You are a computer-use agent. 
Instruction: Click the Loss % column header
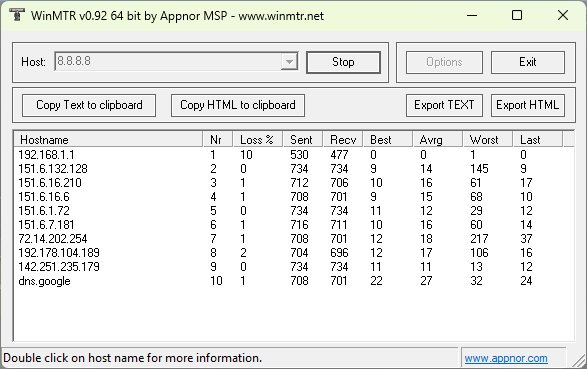(258, 140)
